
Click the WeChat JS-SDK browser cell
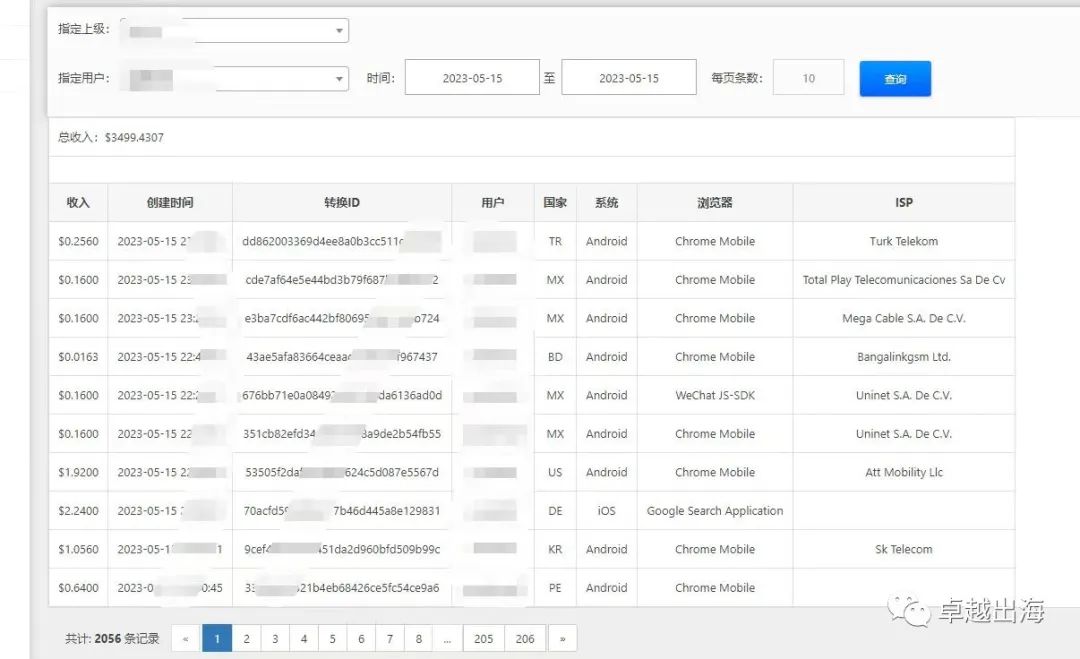(x=714, y=396)
